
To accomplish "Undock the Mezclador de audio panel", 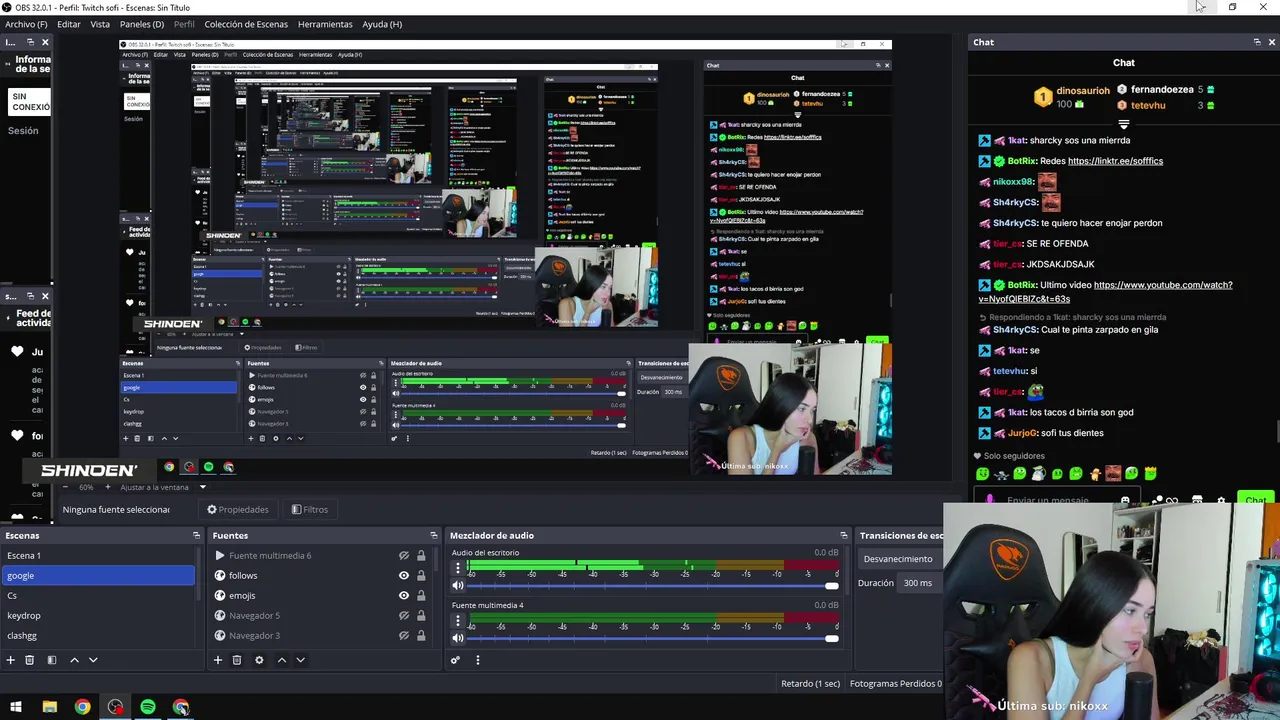I will tap(844, 535).
